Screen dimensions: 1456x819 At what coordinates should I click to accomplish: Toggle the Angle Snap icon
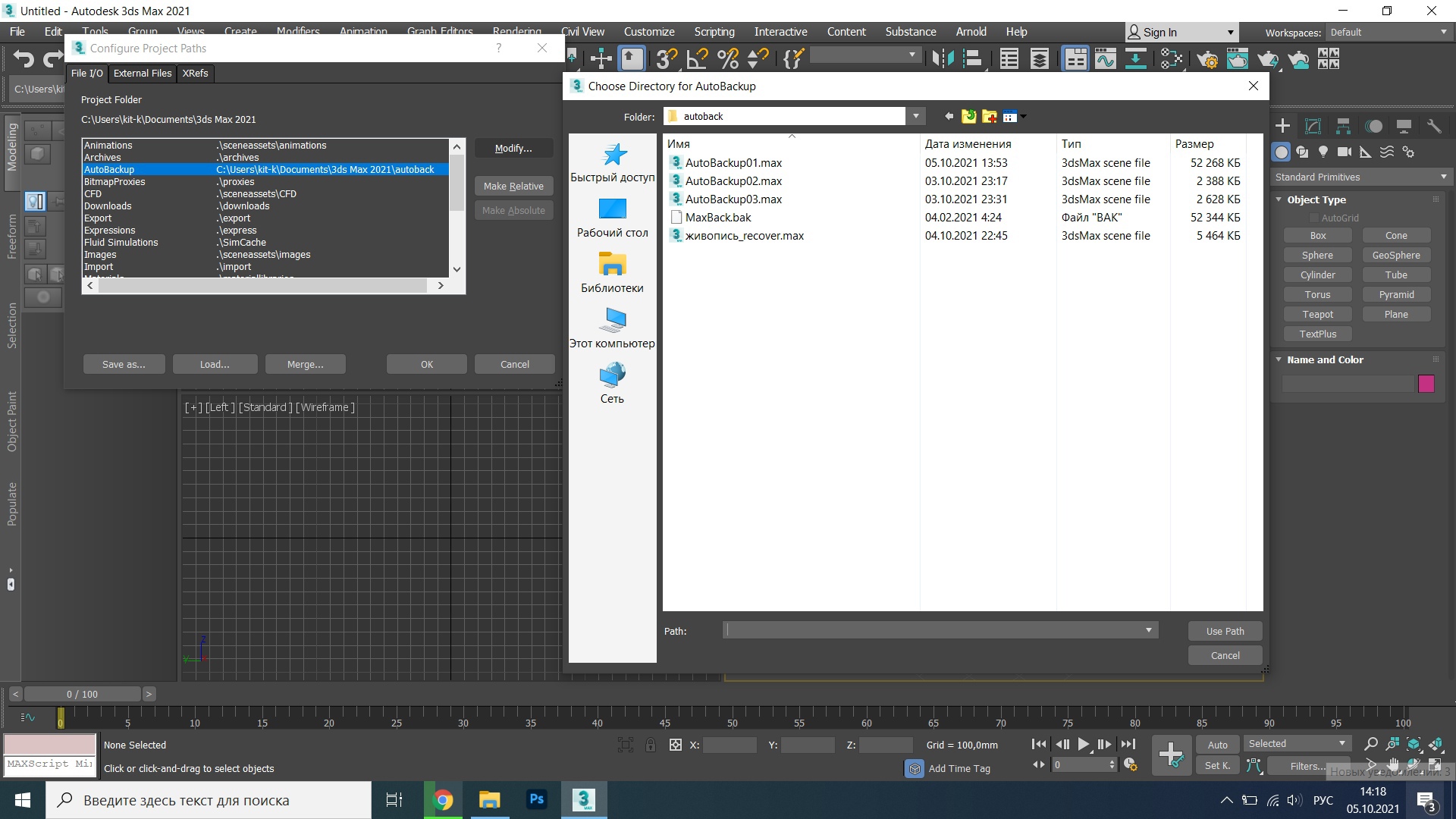point(696,58)
